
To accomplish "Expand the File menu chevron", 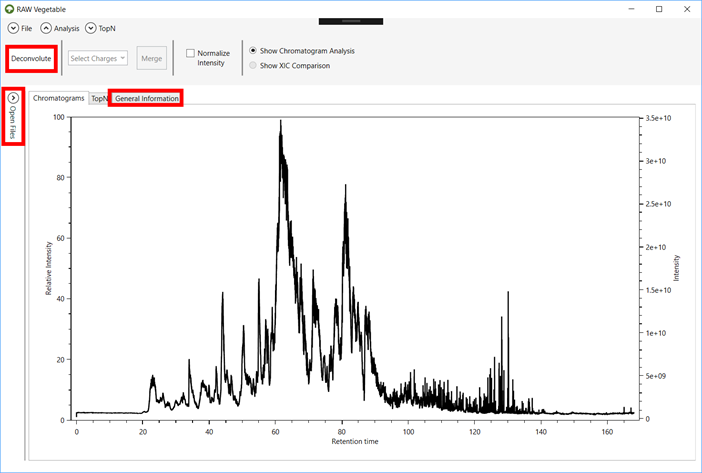I will click(13, 28).
